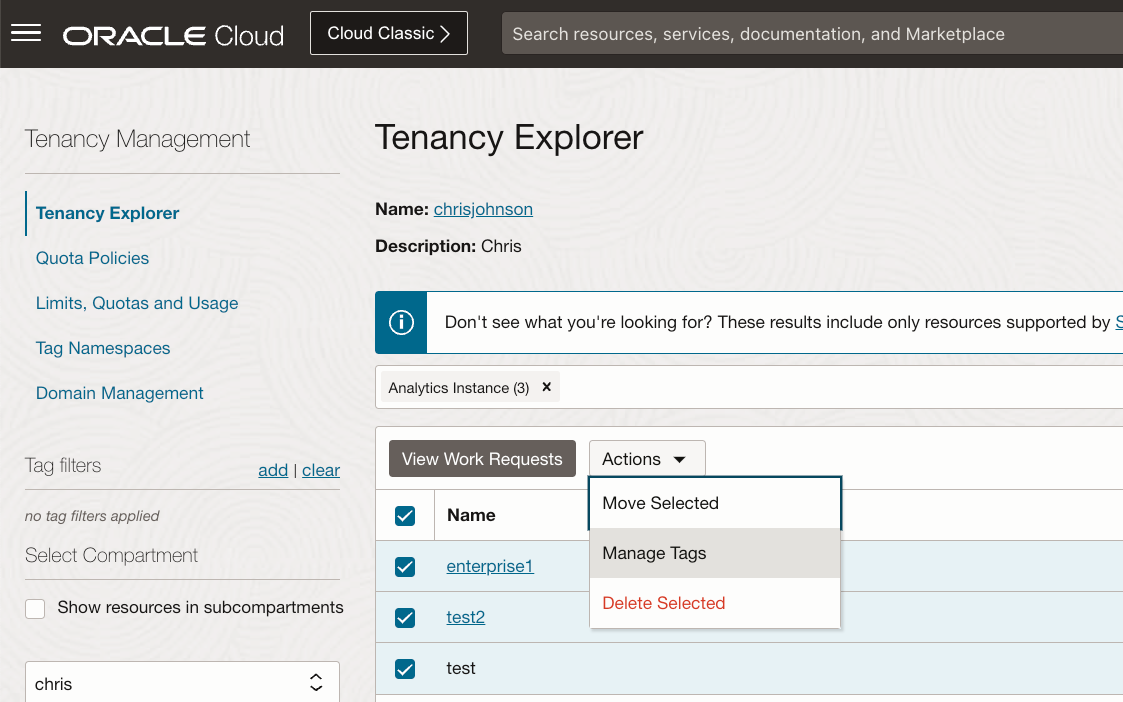Open the Actions dropdown
1123x702 pixels.
click(646, 458)
